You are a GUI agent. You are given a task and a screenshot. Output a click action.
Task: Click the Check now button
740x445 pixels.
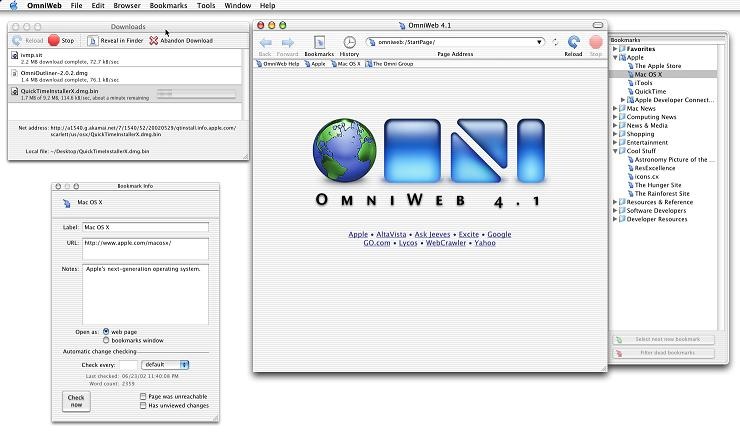pyautogui.click(x=76, y=401)
